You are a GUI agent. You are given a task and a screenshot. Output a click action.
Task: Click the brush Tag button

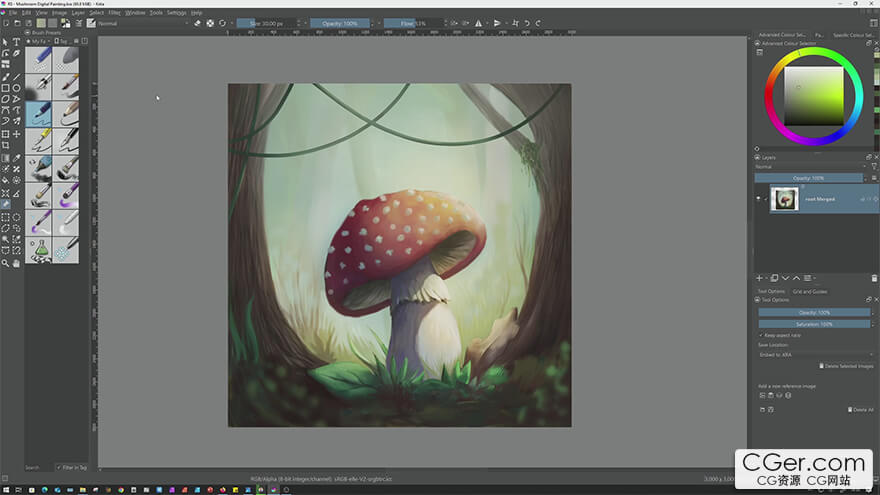[x=61, y=41]
